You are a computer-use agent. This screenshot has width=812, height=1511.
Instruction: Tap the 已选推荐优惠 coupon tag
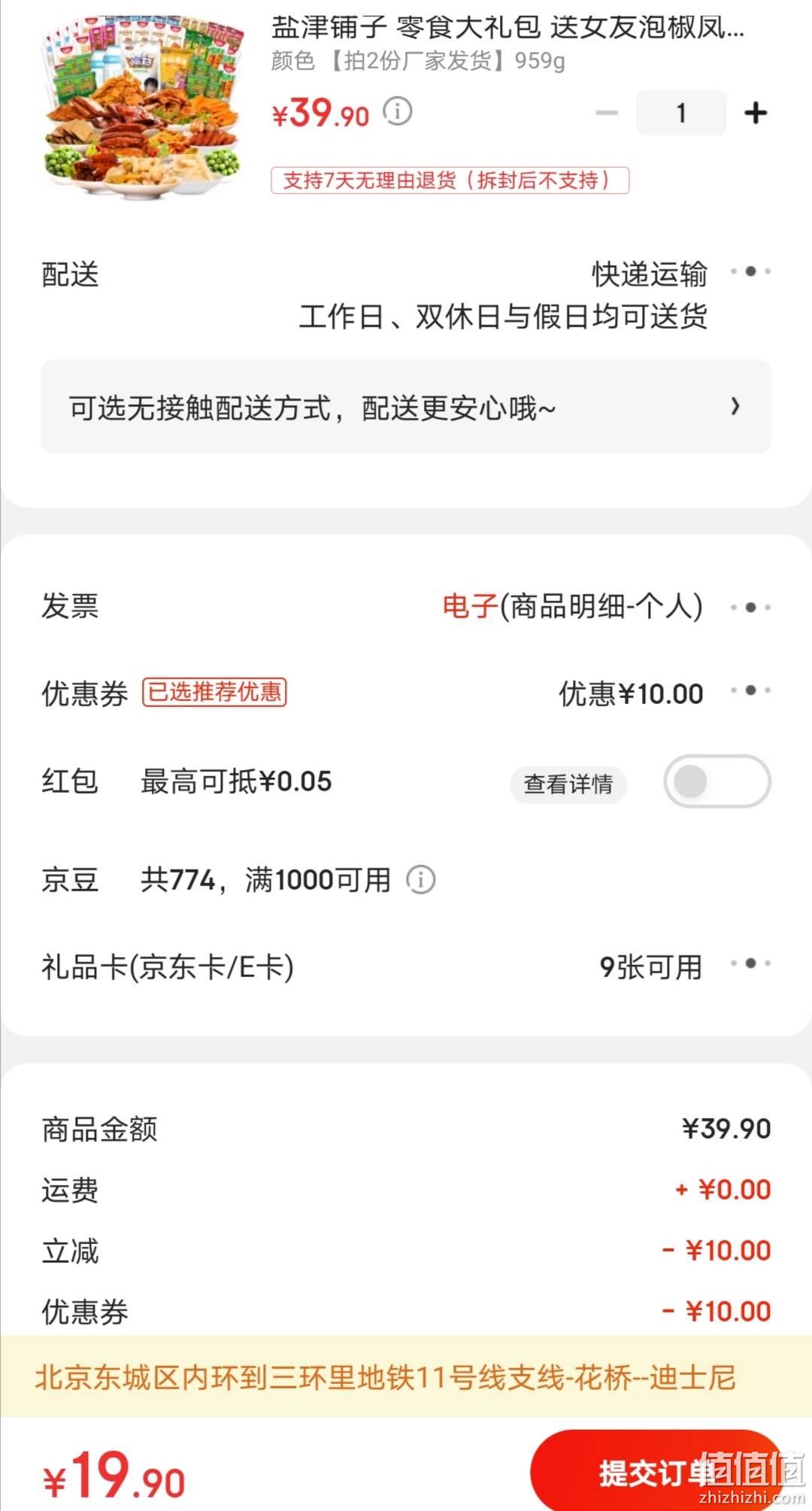pyautogui.click(x=215, y=692)
